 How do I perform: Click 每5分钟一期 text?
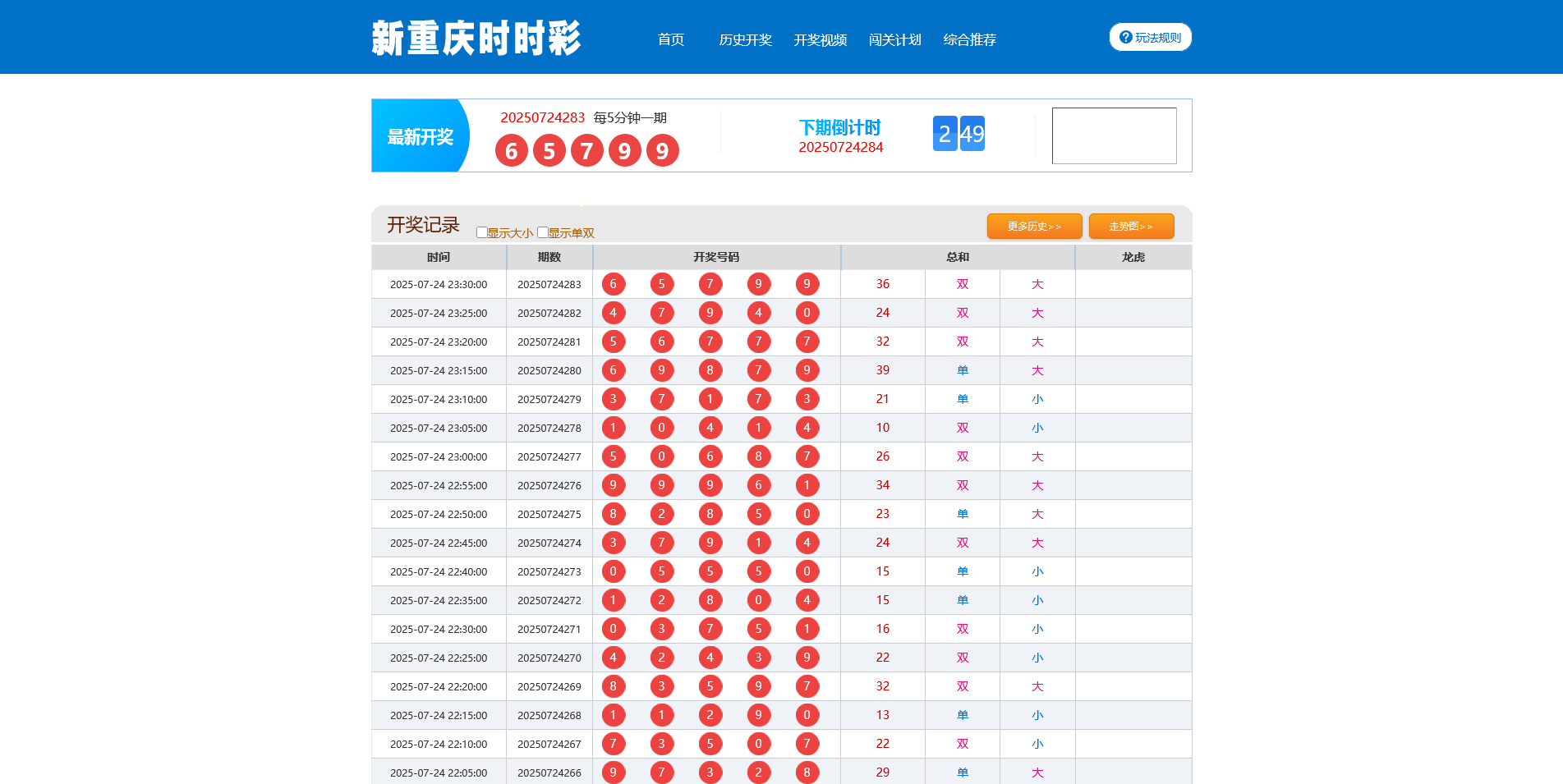[630, 117]
